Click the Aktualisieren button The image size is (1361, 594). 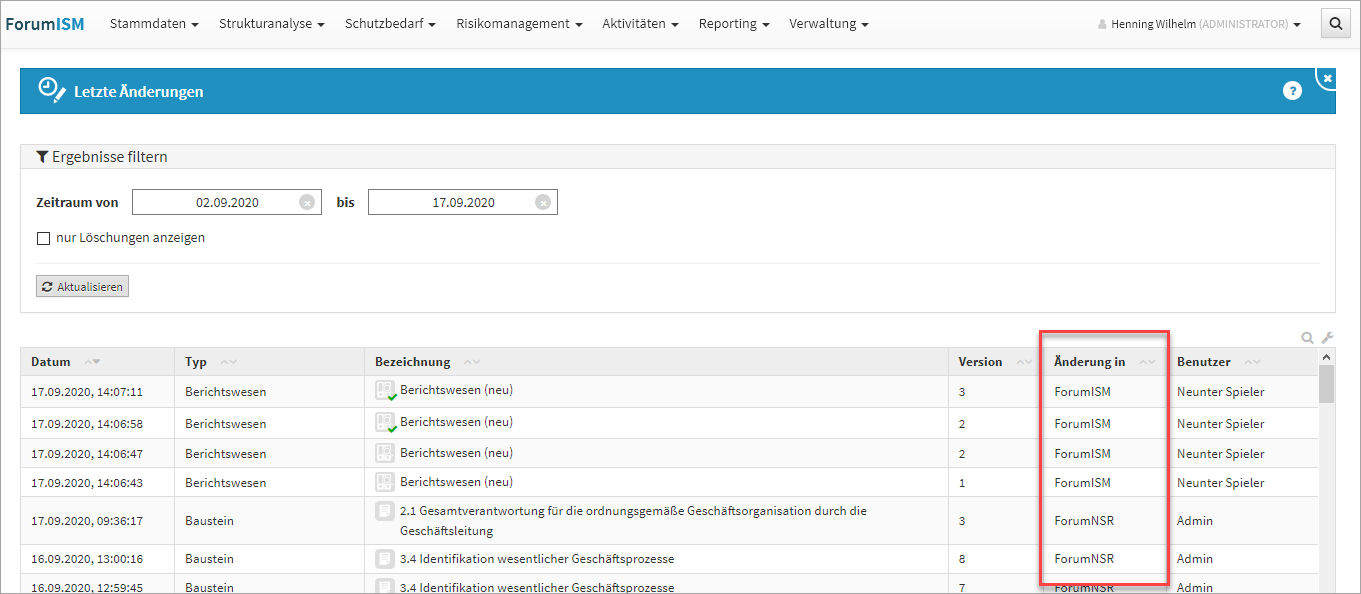coord(82,287)
